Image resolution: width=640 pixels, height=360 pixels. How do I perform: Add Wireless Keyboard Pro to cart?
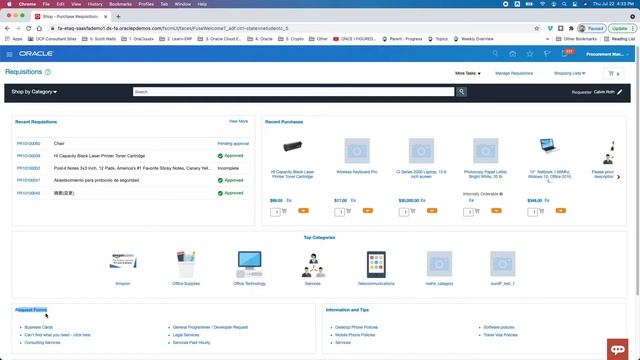coord(349,211)
